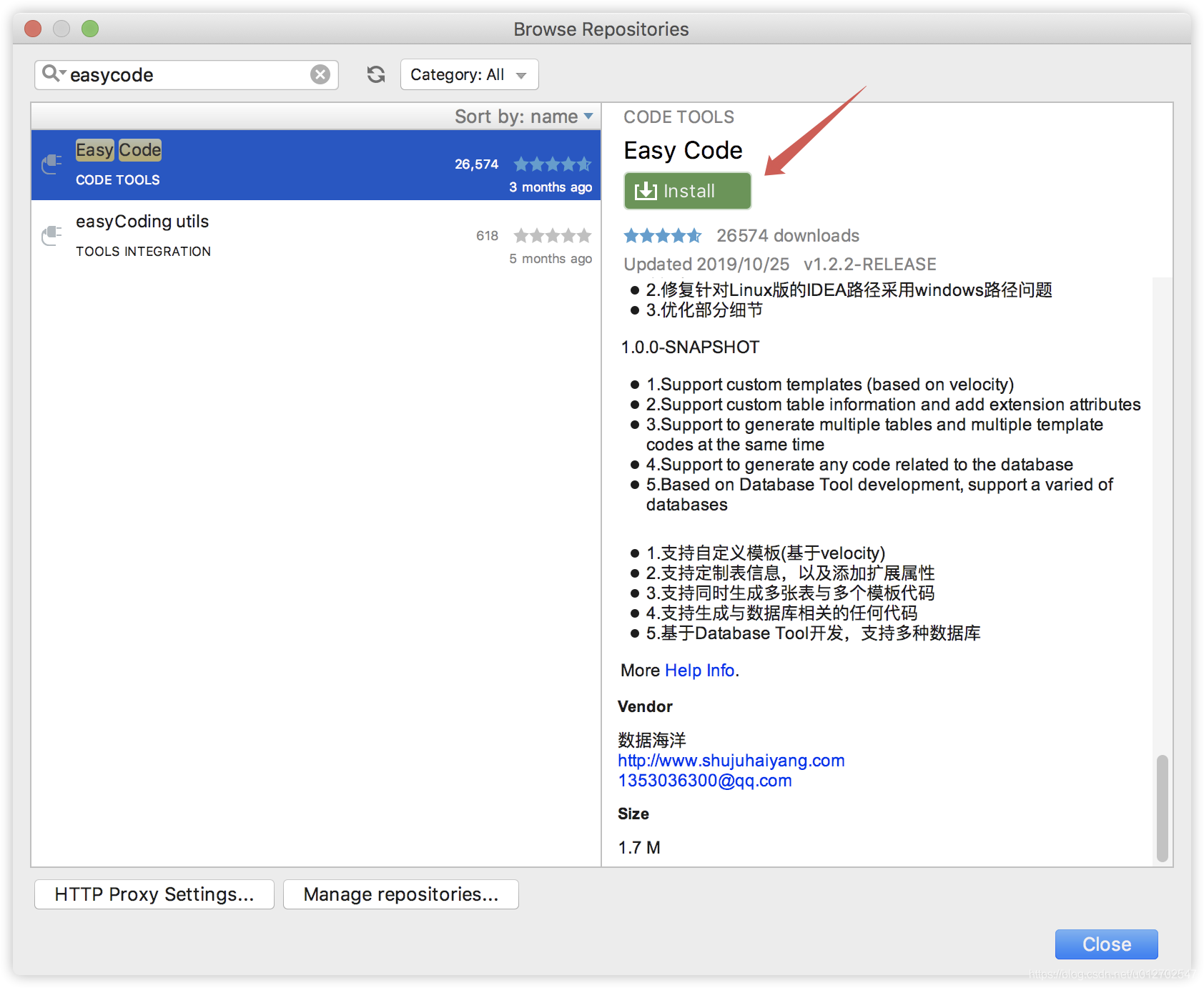Screen dimensions: 1204x988
Task: Close the Browse Repositories dialog
Action: (1105, 944)
